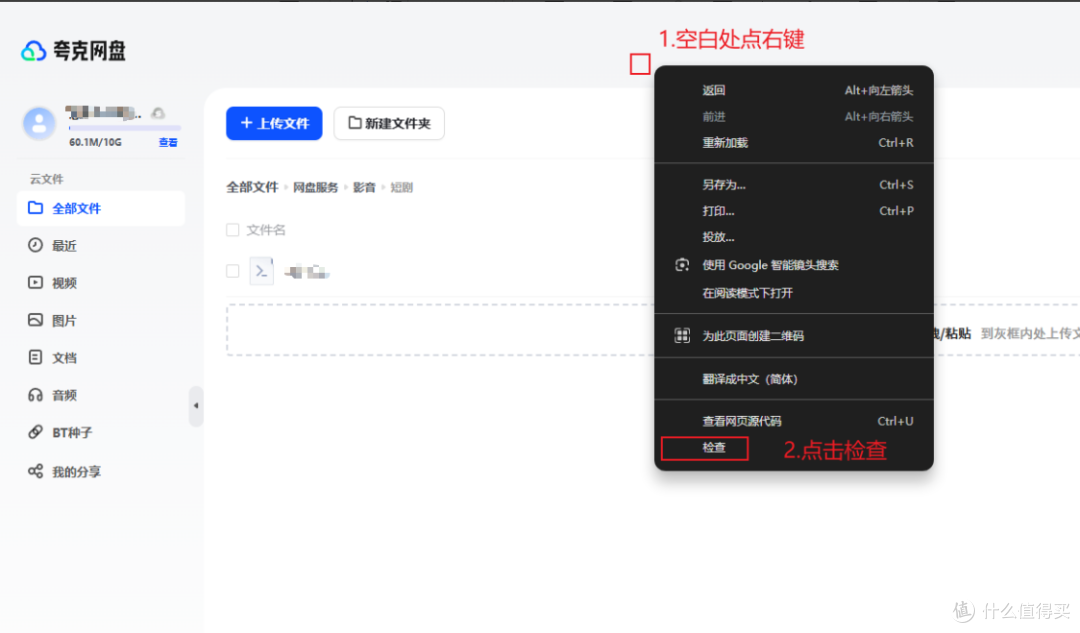The width and height of the screenshot is (1080, 633).
Task: Choose 翻译成中文（简体） in the context menu
Action: 793,379
